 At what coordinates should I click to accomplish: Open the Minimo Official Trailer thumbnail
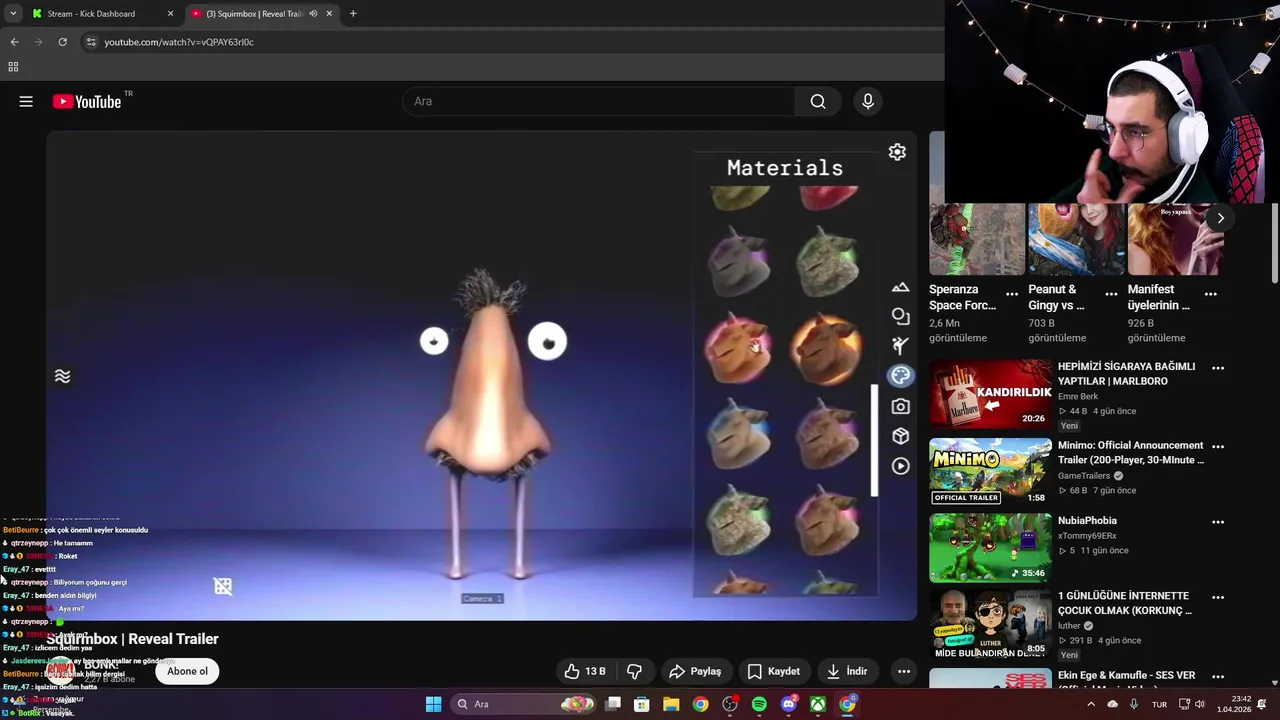(990, 473)
